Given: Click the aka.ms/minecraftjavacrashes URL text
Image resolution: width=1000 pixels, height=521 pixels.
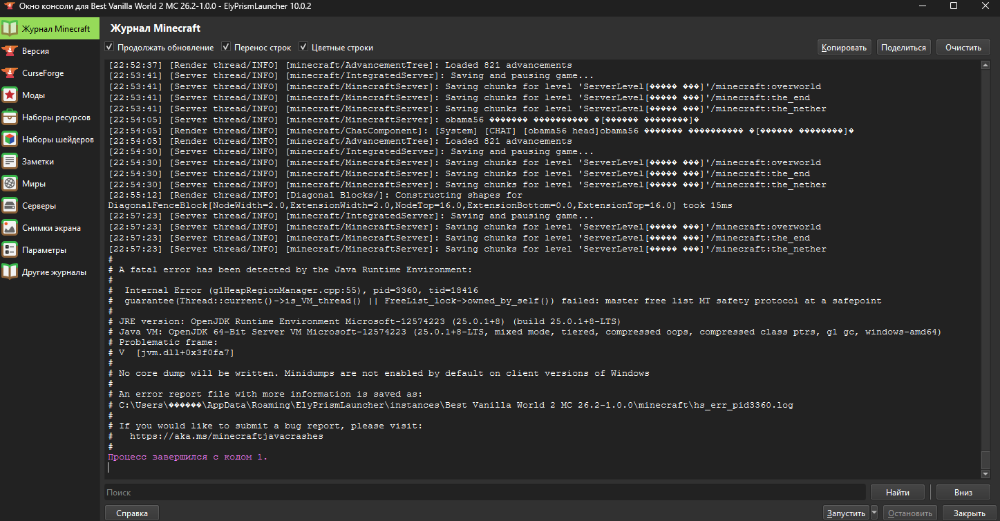Looking at the screenshot, I should point(226,436).
